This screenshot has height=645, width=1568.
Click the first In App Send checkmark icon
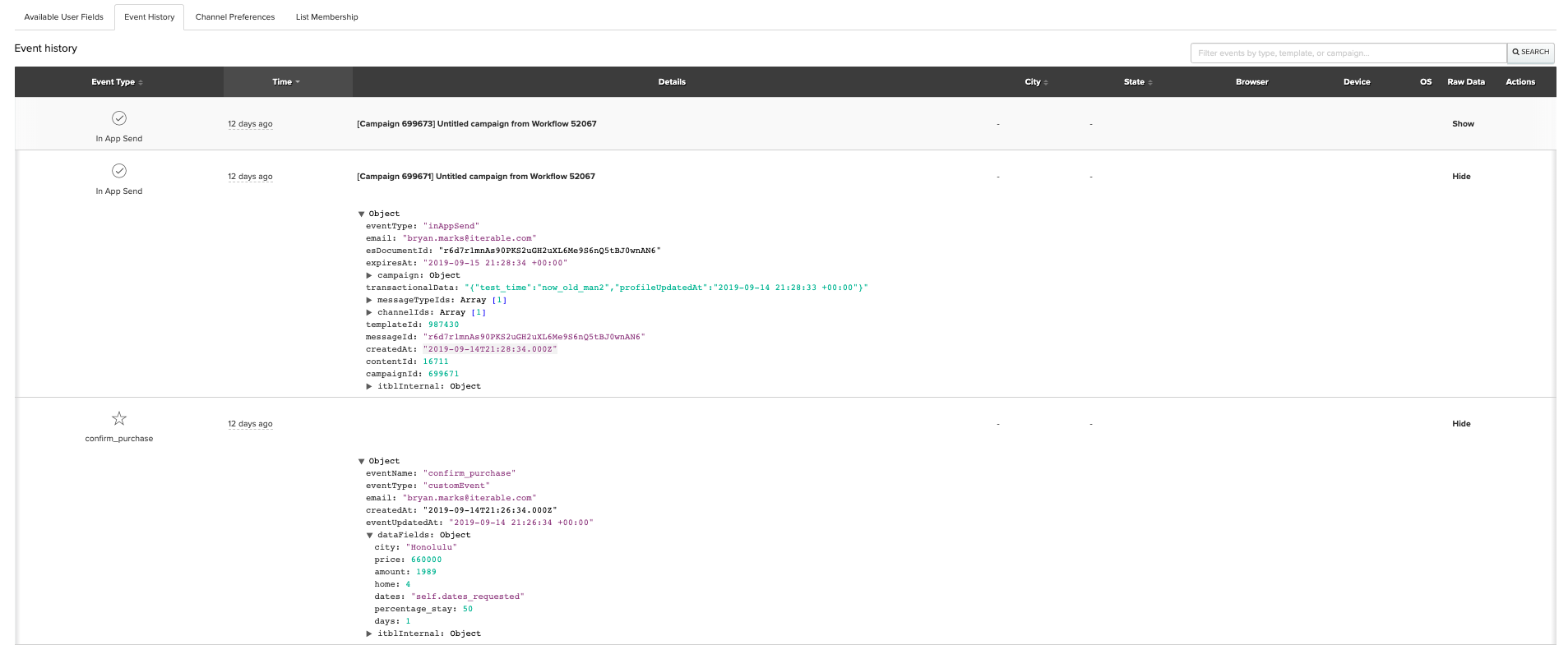click(x=119, y=118)
